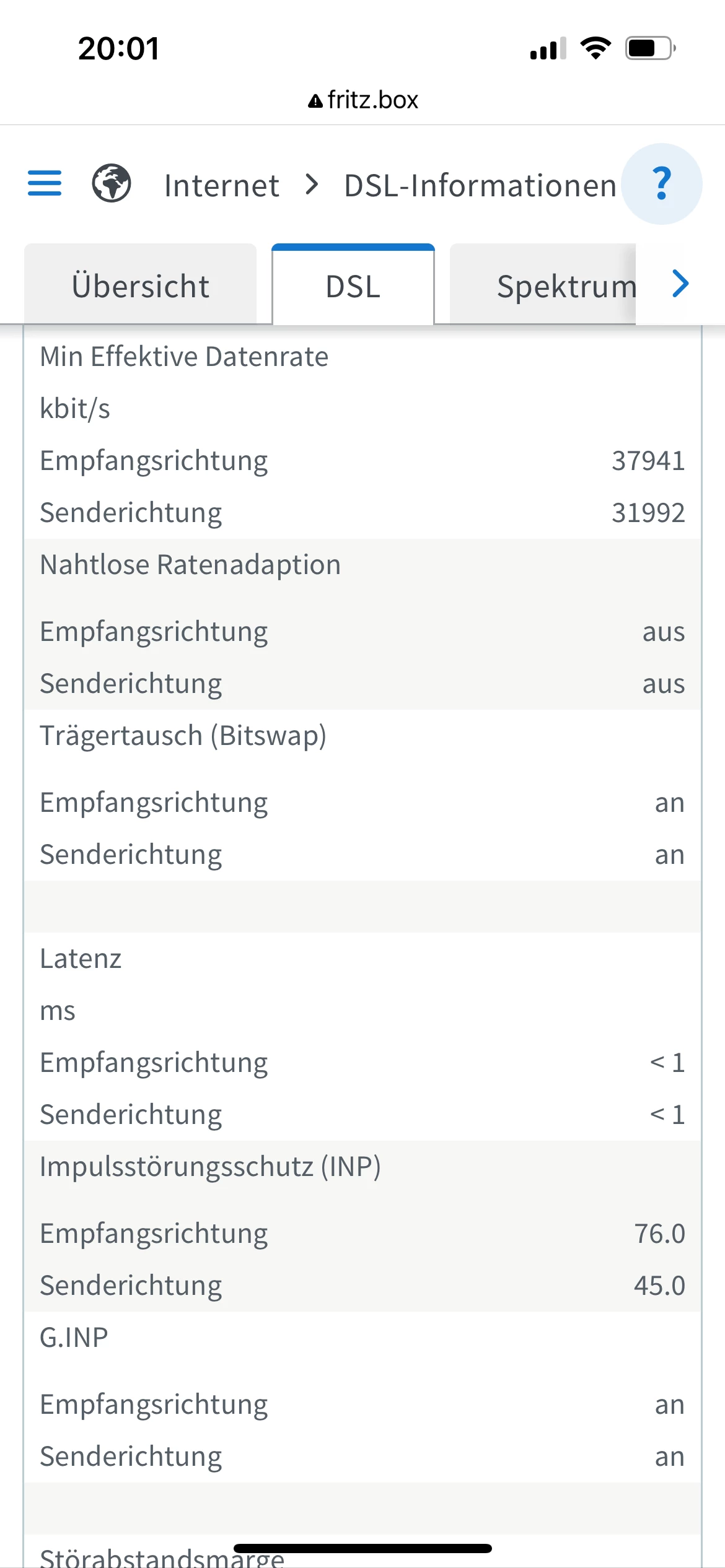Tap the not-secure warning icon beside fritz.box
This screenshot has width=725, height=1568.
315,101
